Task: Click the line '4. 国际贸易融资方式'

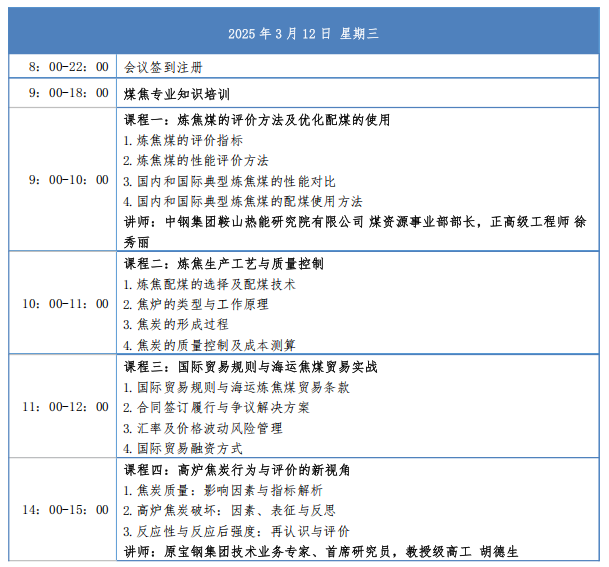Action: pos(183,449)
